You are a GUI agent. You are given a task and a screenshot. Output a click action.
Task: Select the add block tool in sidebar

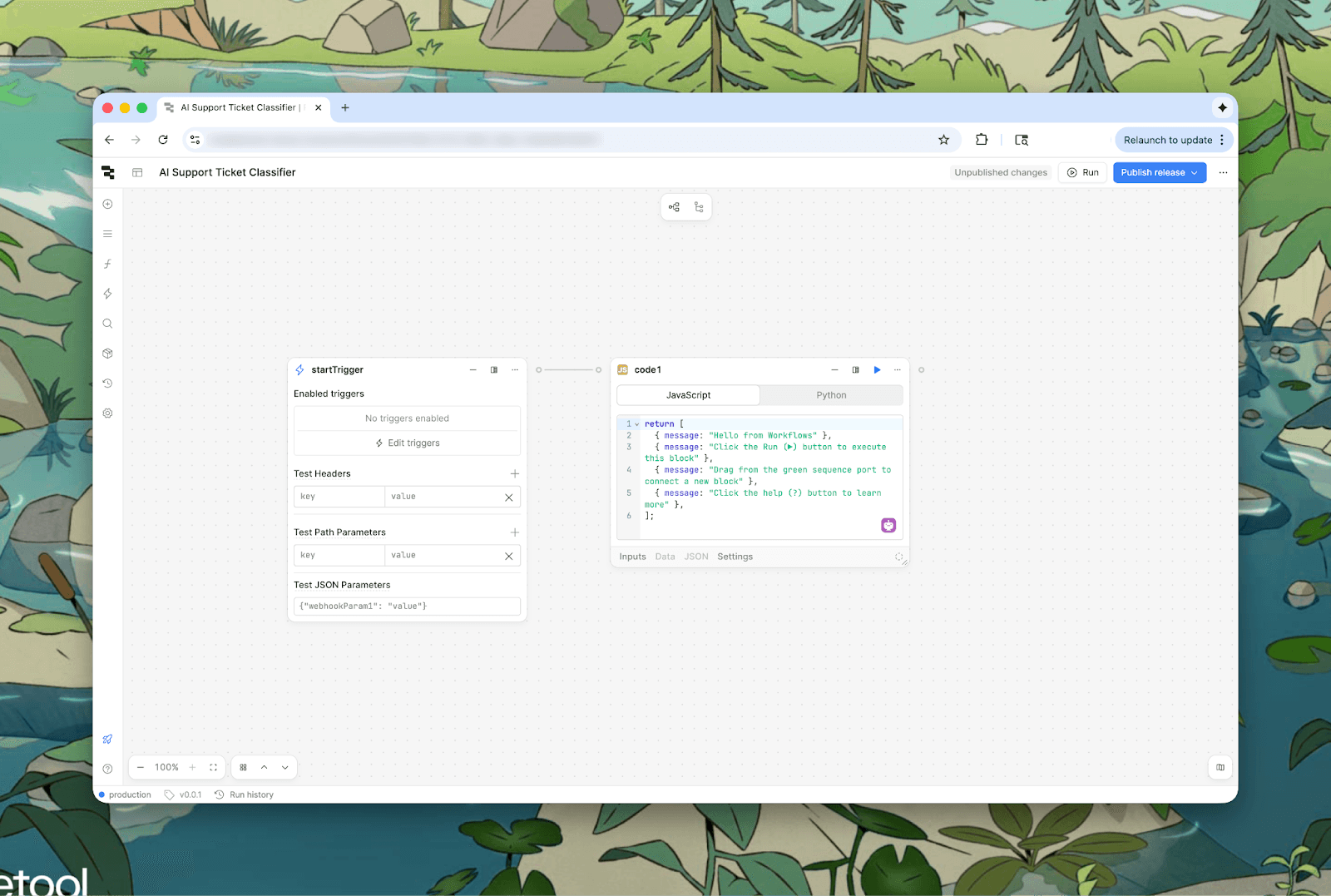107,203
